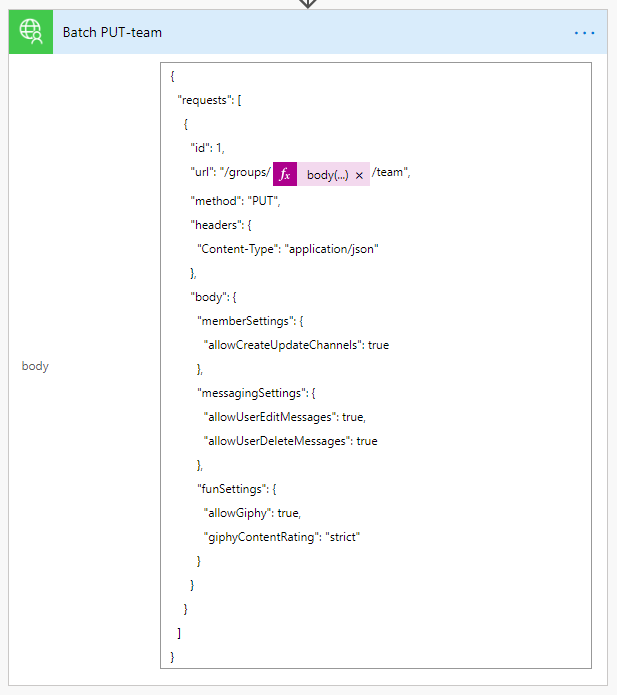Click the closing ] bracket line
This screenshot has width=617, height=695.
pos(179,633)
